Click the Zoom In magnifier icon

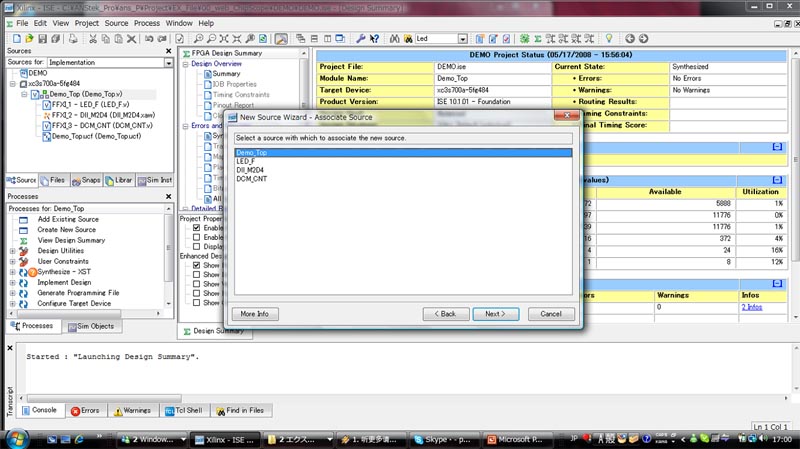[198, 39]
